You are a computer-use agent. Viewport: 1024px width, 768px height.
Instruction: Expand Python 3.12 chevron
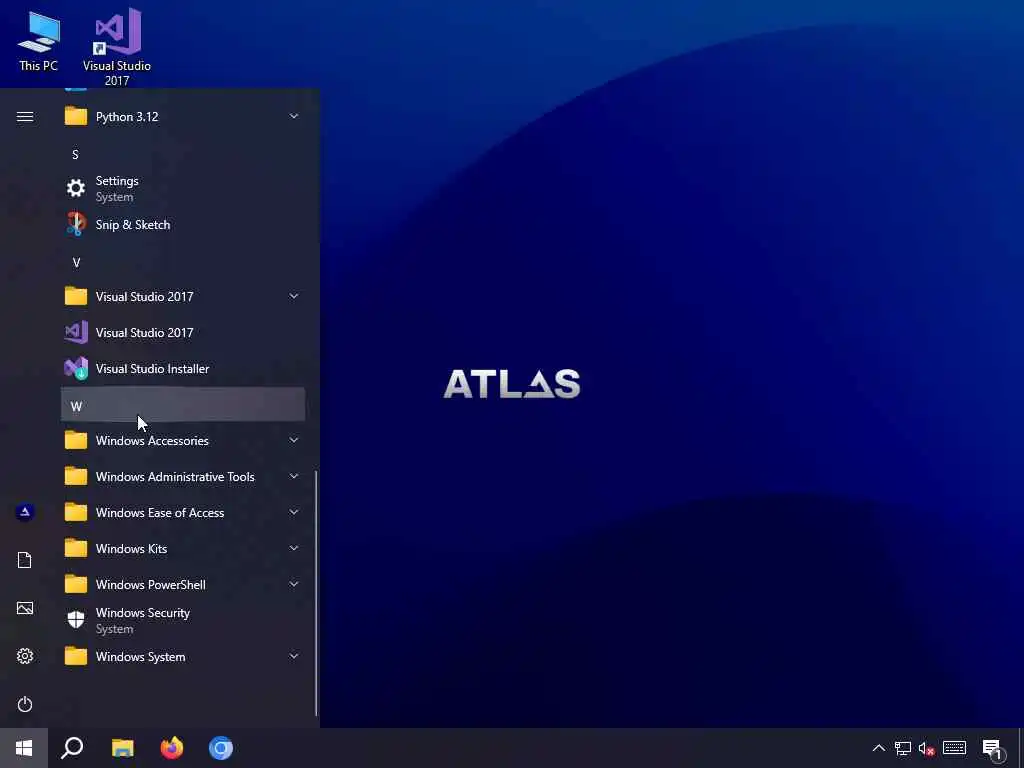(x=294, y=116)
